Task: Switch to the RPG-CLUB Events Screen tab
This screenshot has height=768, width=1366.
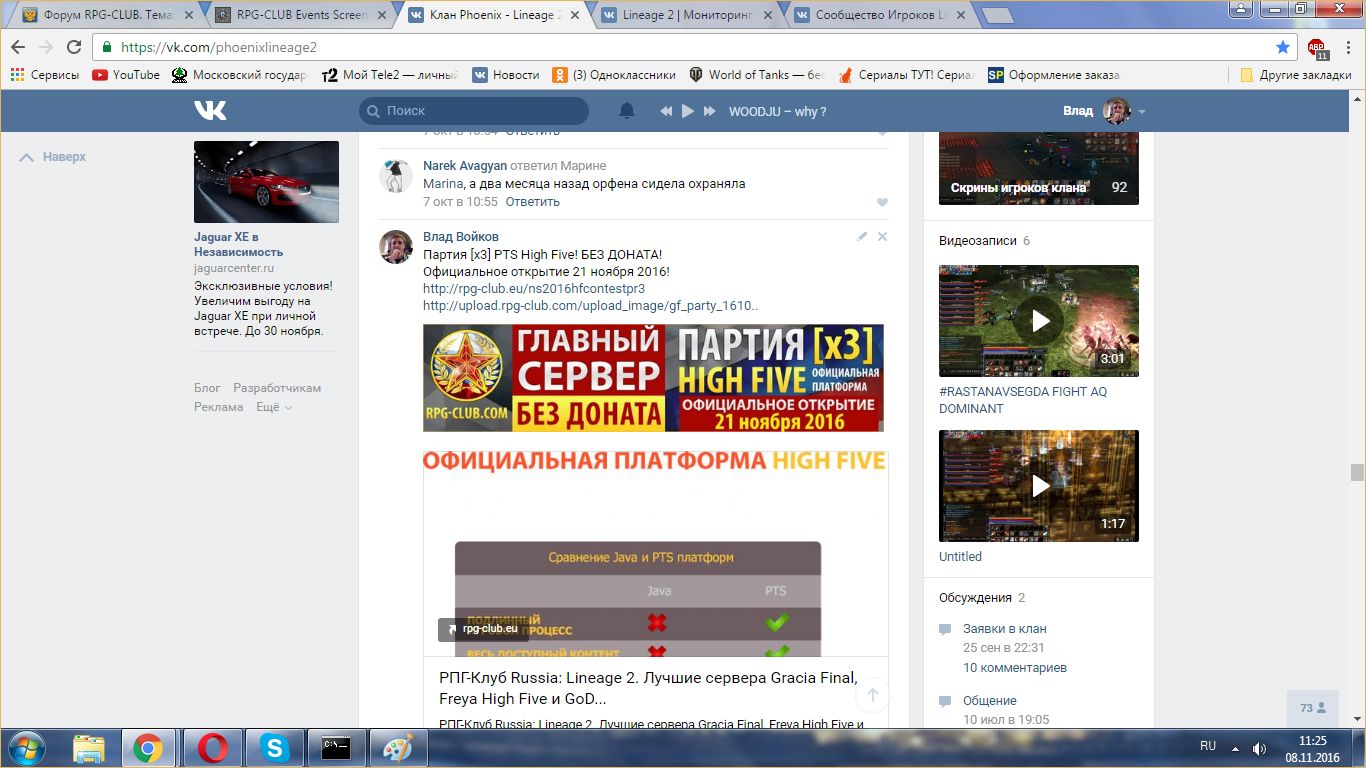Action: pyautogui.click(x=300, y=15)
